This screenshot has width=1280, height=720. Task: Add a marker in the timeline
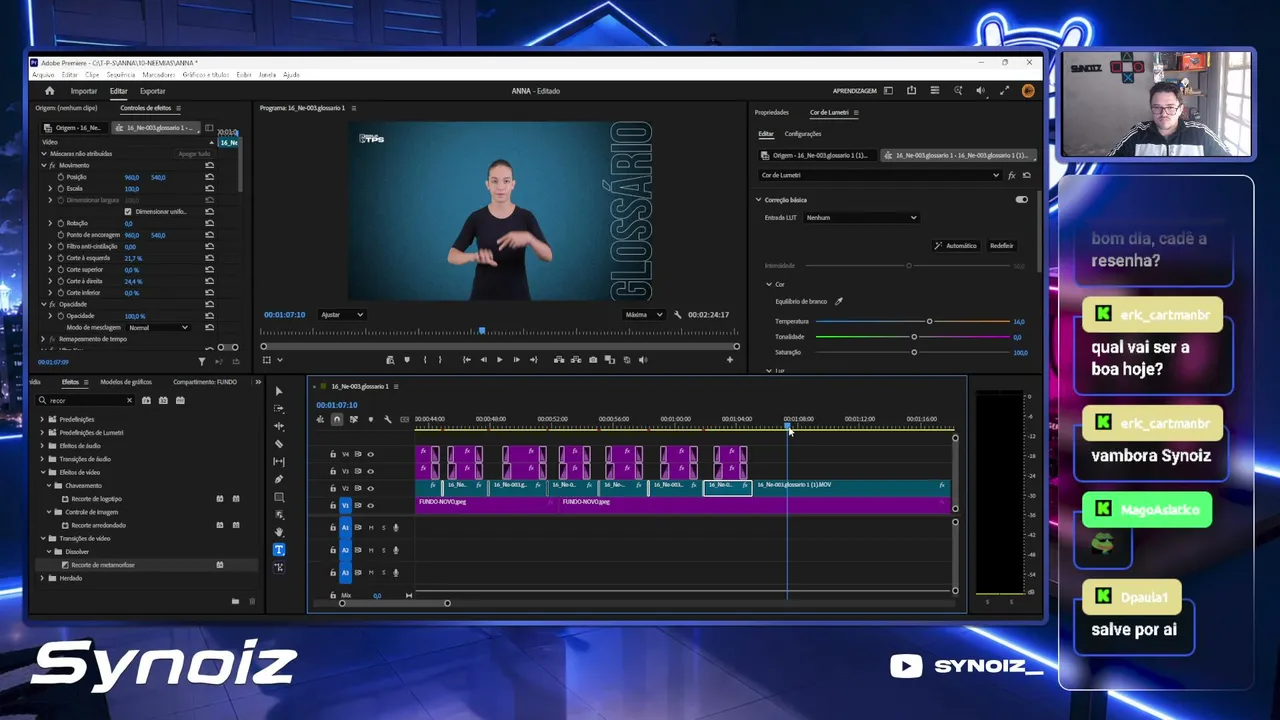click(x=370, y=419)
